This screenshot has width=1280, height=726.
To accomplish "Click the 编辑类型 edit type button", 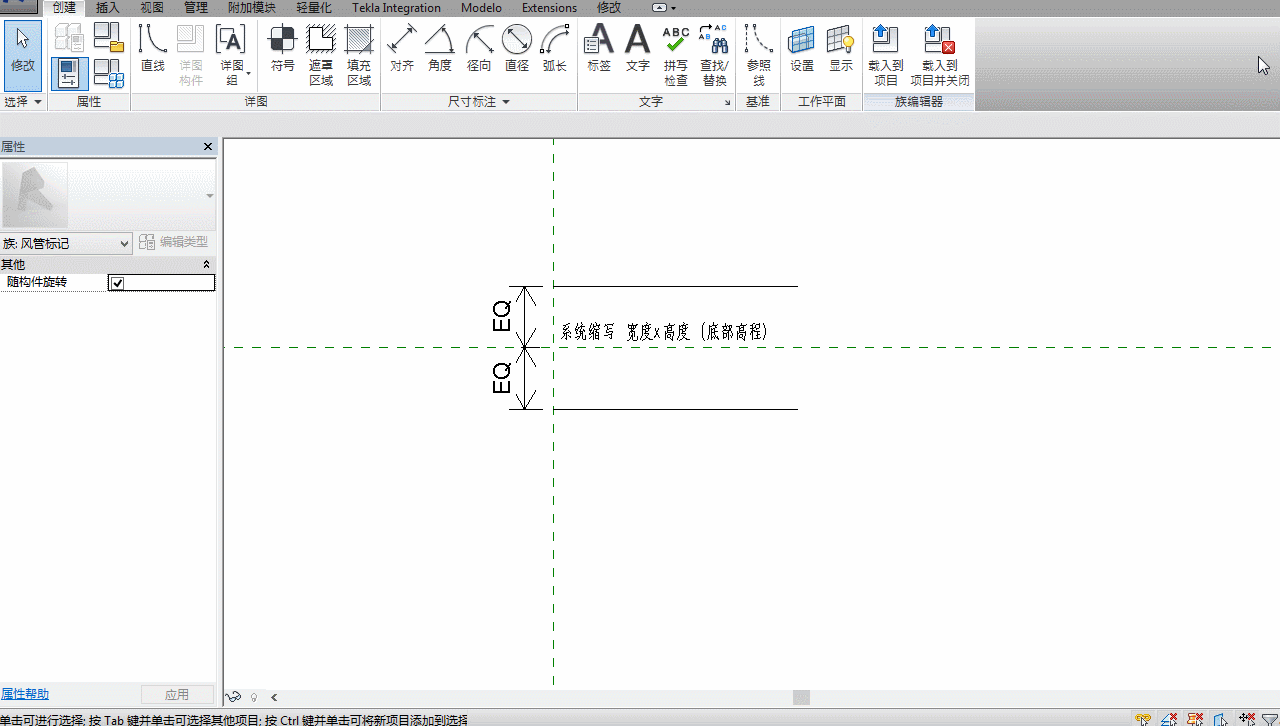I will 174,242.
